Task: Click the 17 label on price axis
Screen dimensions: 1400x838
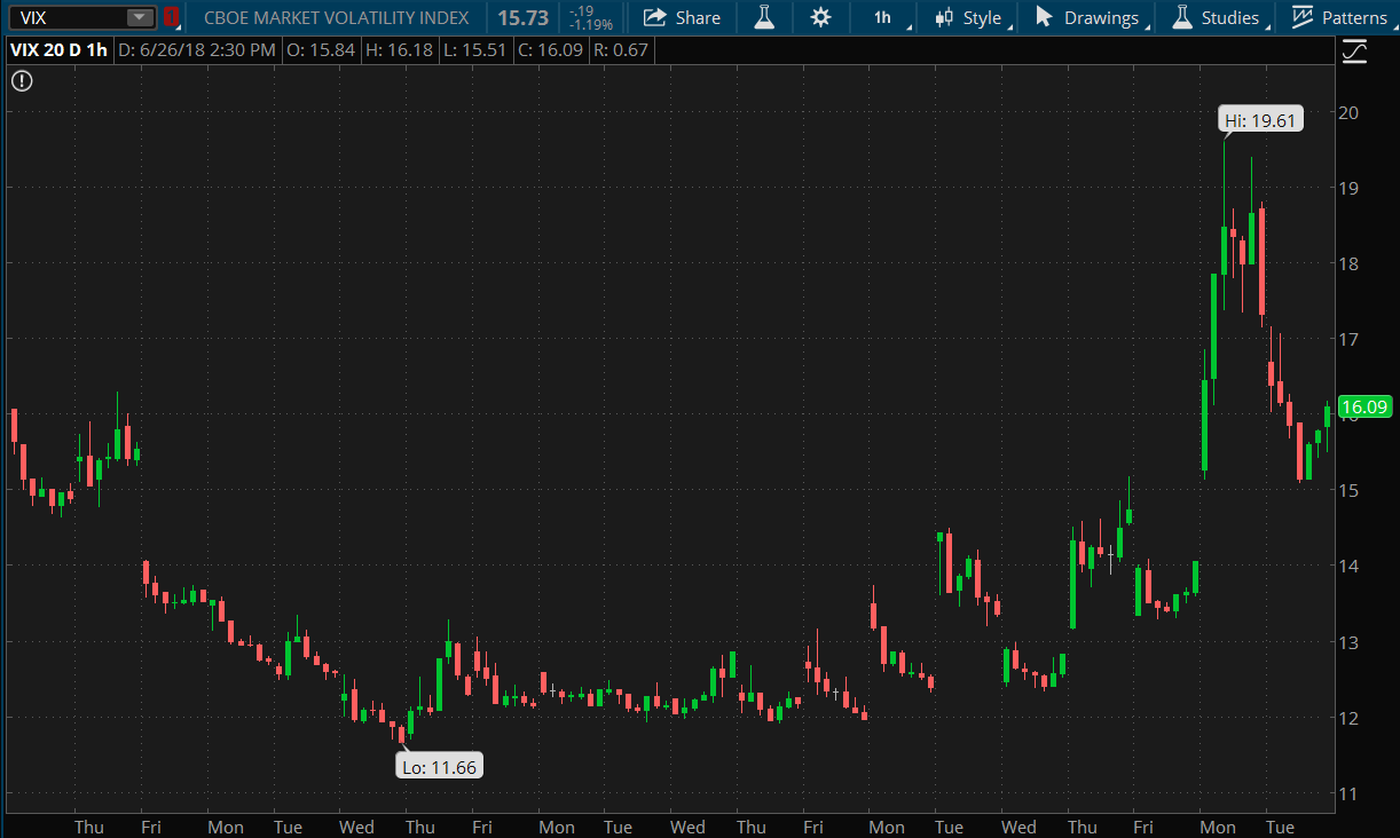Action: (x=1349, y=339)
